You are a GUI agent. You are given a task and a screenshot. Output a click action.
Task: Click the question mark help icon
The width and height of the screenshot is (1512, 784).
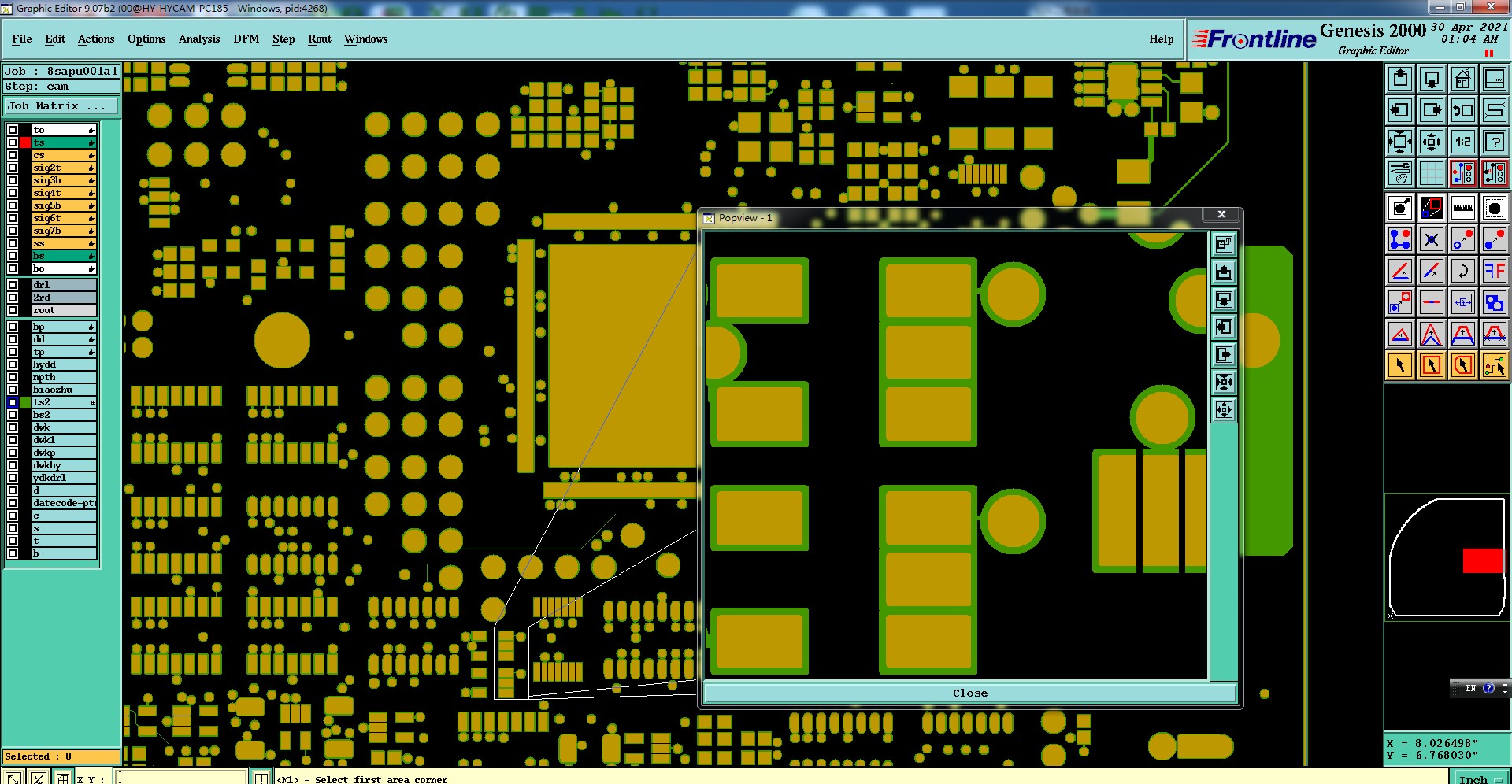click(x=1495, y=142)
